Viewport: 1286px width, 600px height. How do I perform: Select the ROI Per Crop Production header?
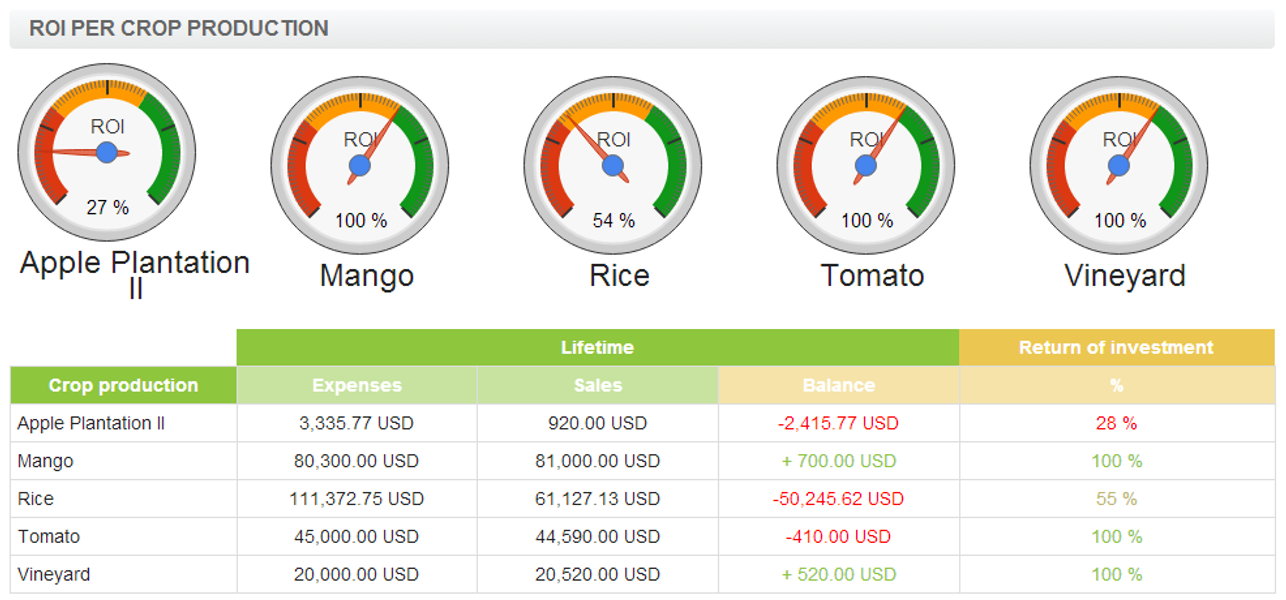coord(179,29)
